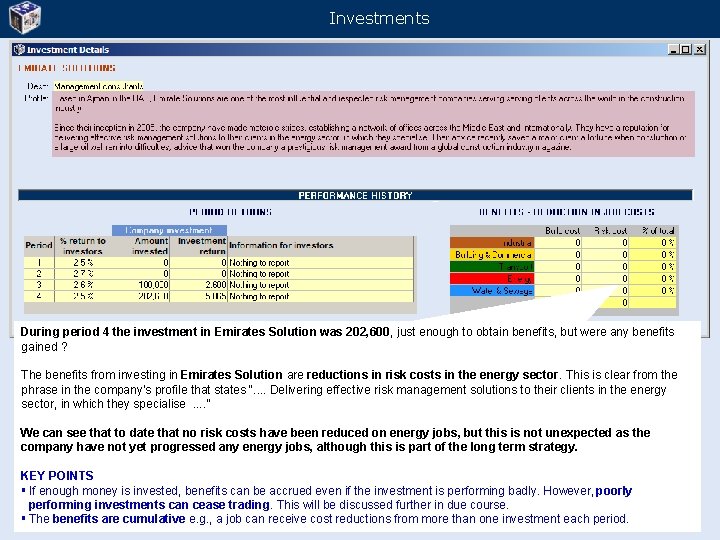Viewport: 720px width, 540px height.
Task: Click the KEY POINTS heading
Action: (x=57, y=475)
